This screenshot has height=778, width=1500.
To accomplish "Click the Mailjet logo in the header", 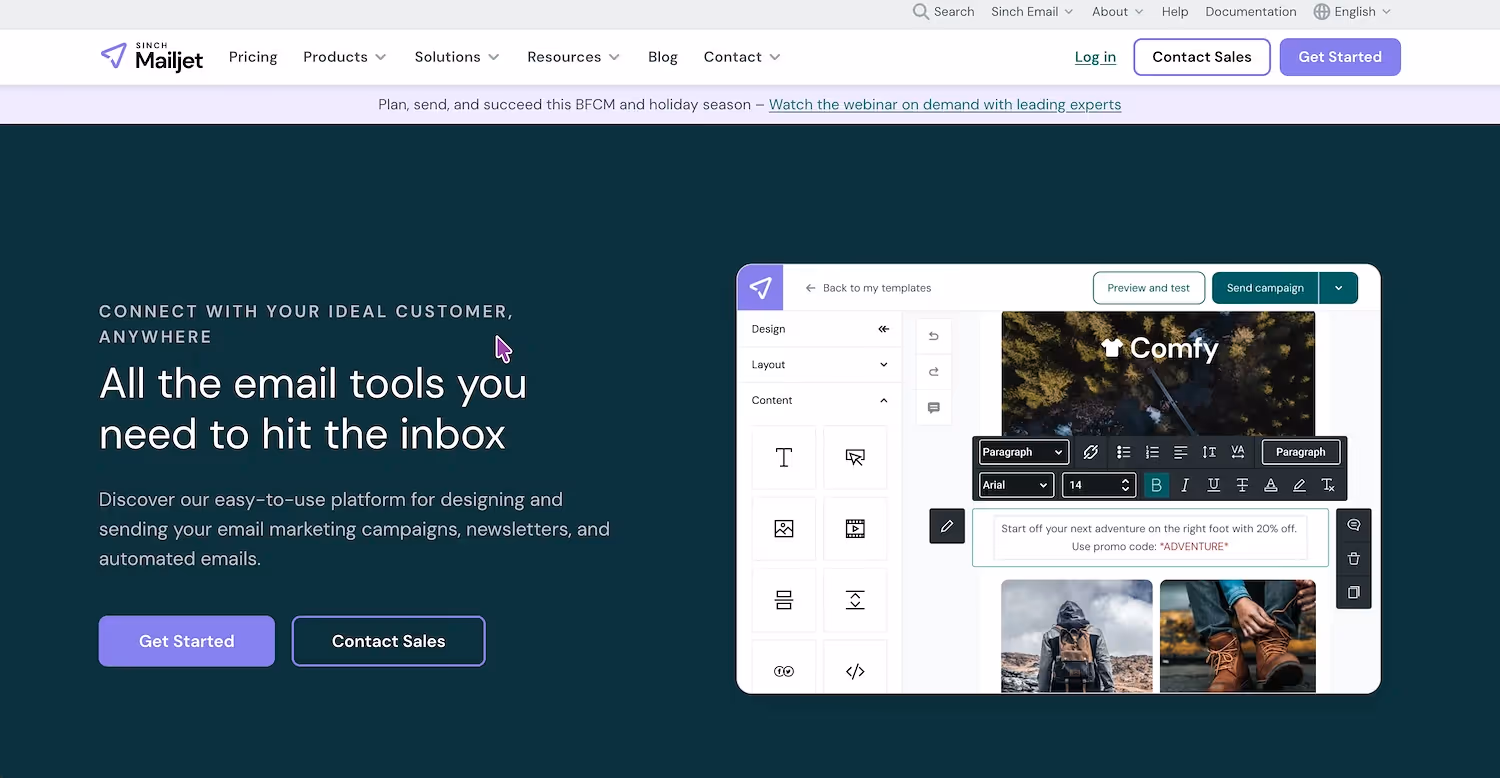I will (x=152, y=57).
